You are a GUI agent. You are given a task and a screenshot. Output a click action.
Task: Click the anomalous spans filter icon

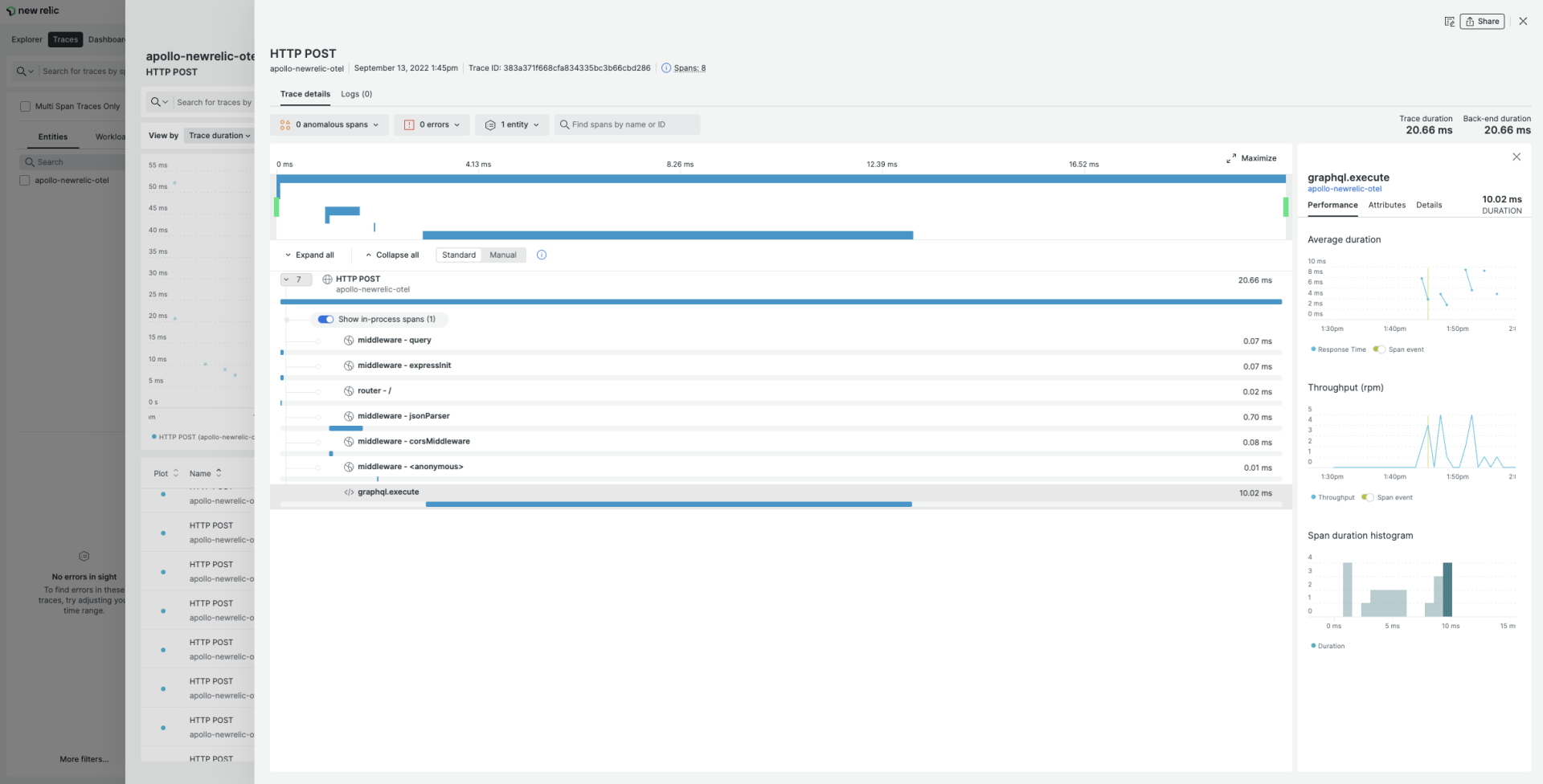[x=285, y=125]
